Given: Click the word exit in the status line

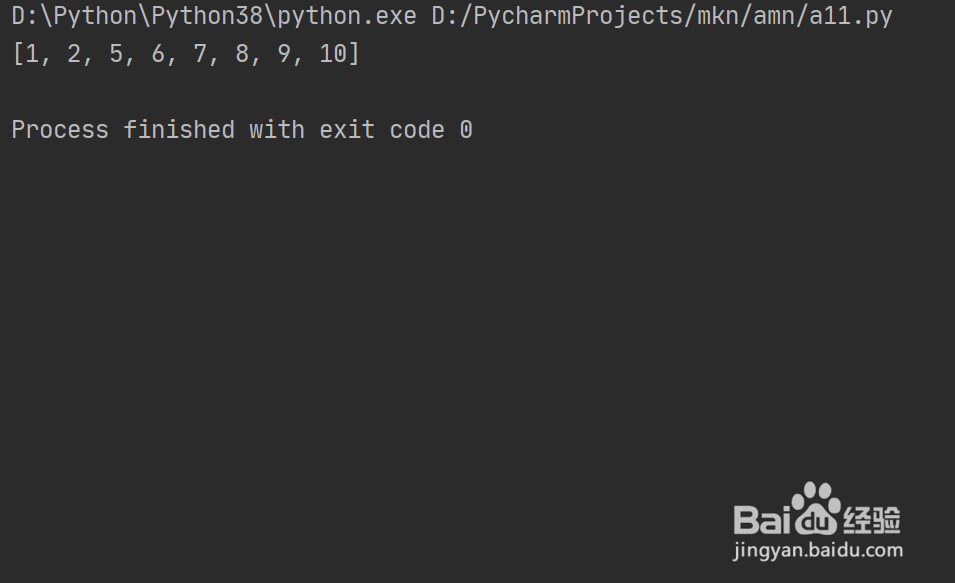Looking at the screenshot, I should click(x=347, y=130).
